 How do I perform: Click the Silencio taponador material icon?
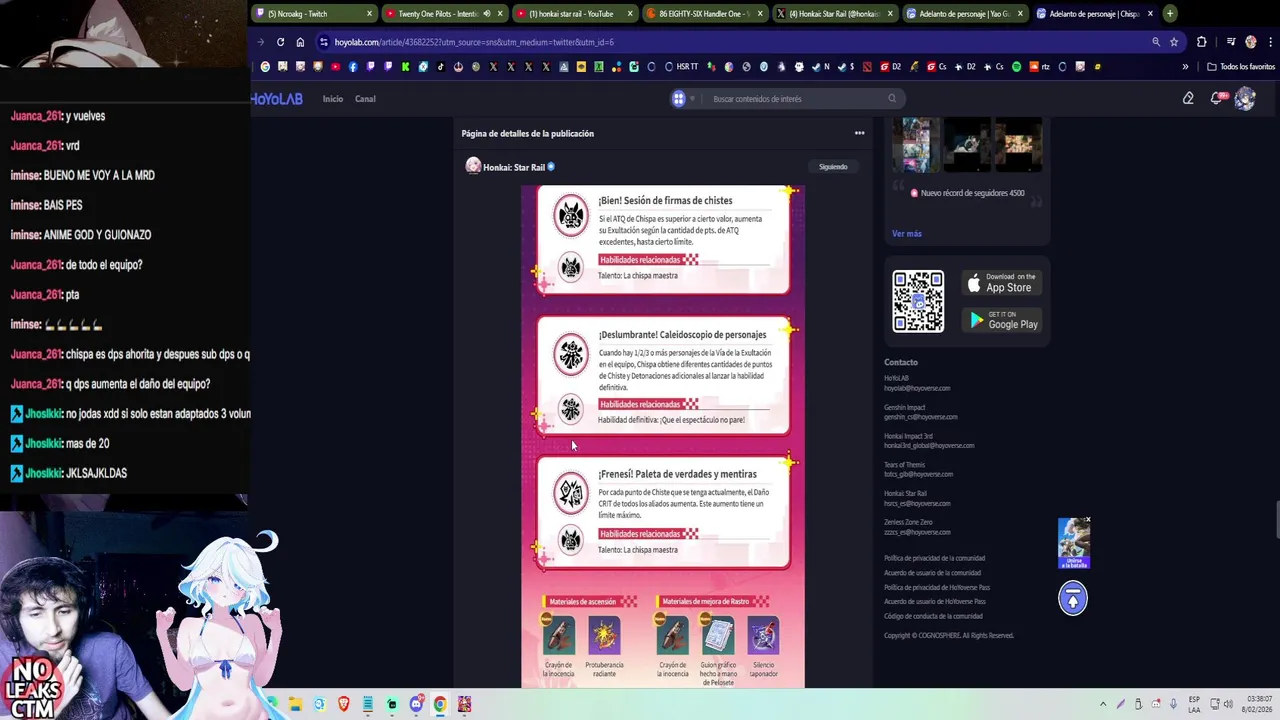[764, 636]
